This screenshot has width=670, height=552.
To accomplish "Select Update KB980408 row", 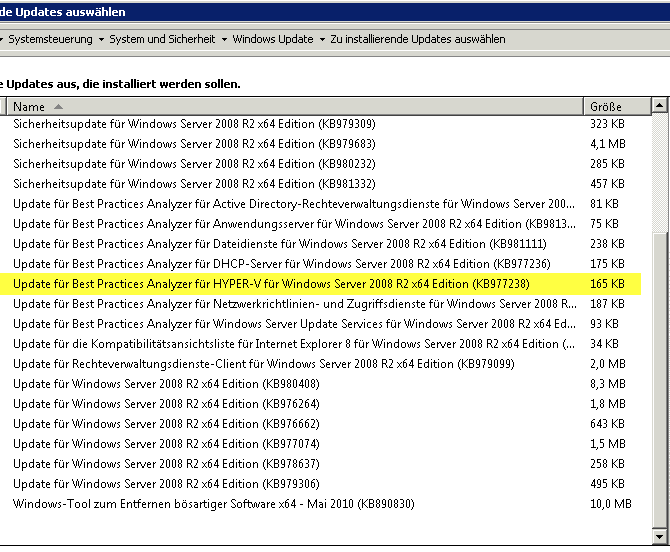I will point(320,384).
